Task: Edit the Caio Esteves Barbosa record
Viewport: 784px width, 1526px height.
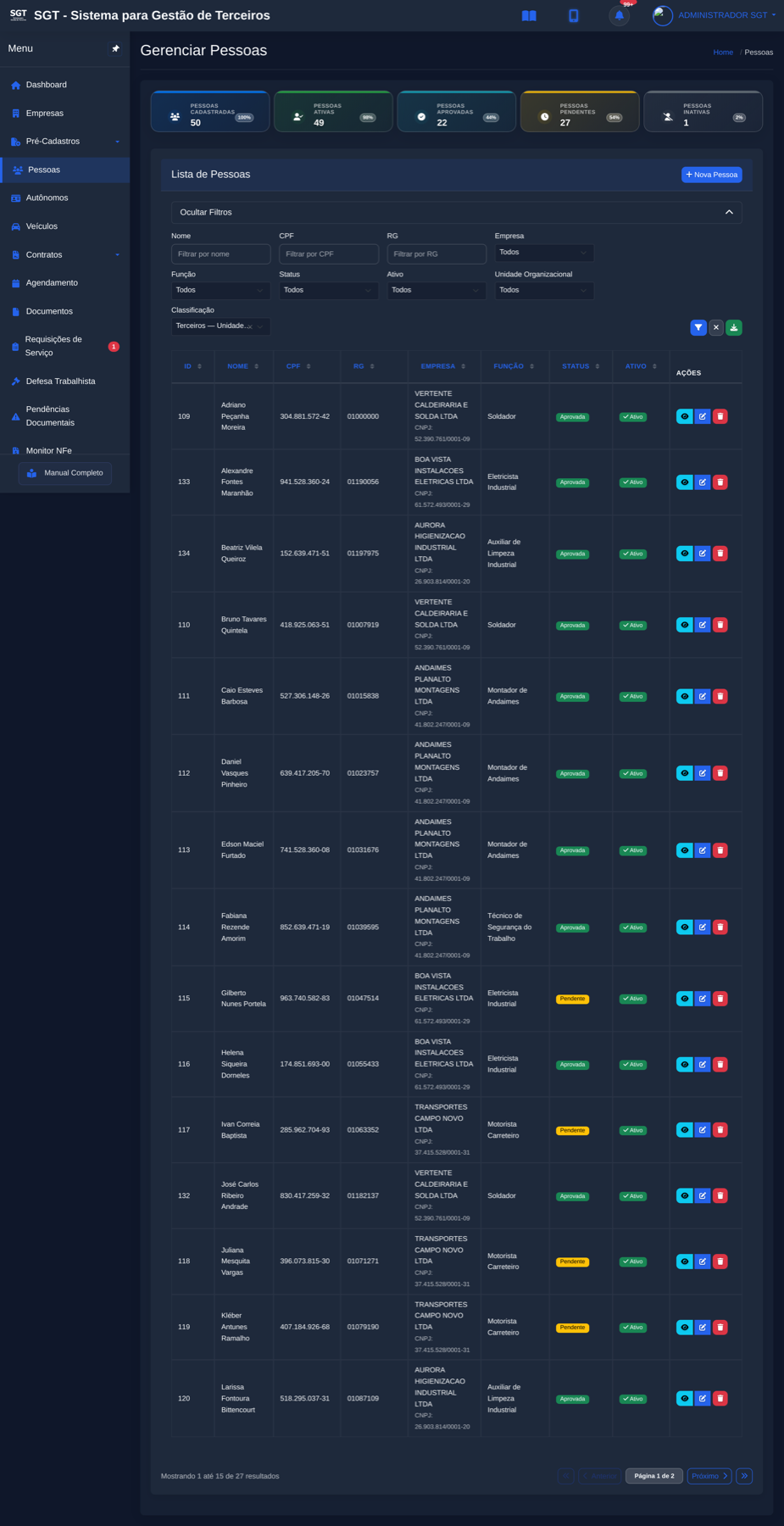Action: tap(703, 696)
